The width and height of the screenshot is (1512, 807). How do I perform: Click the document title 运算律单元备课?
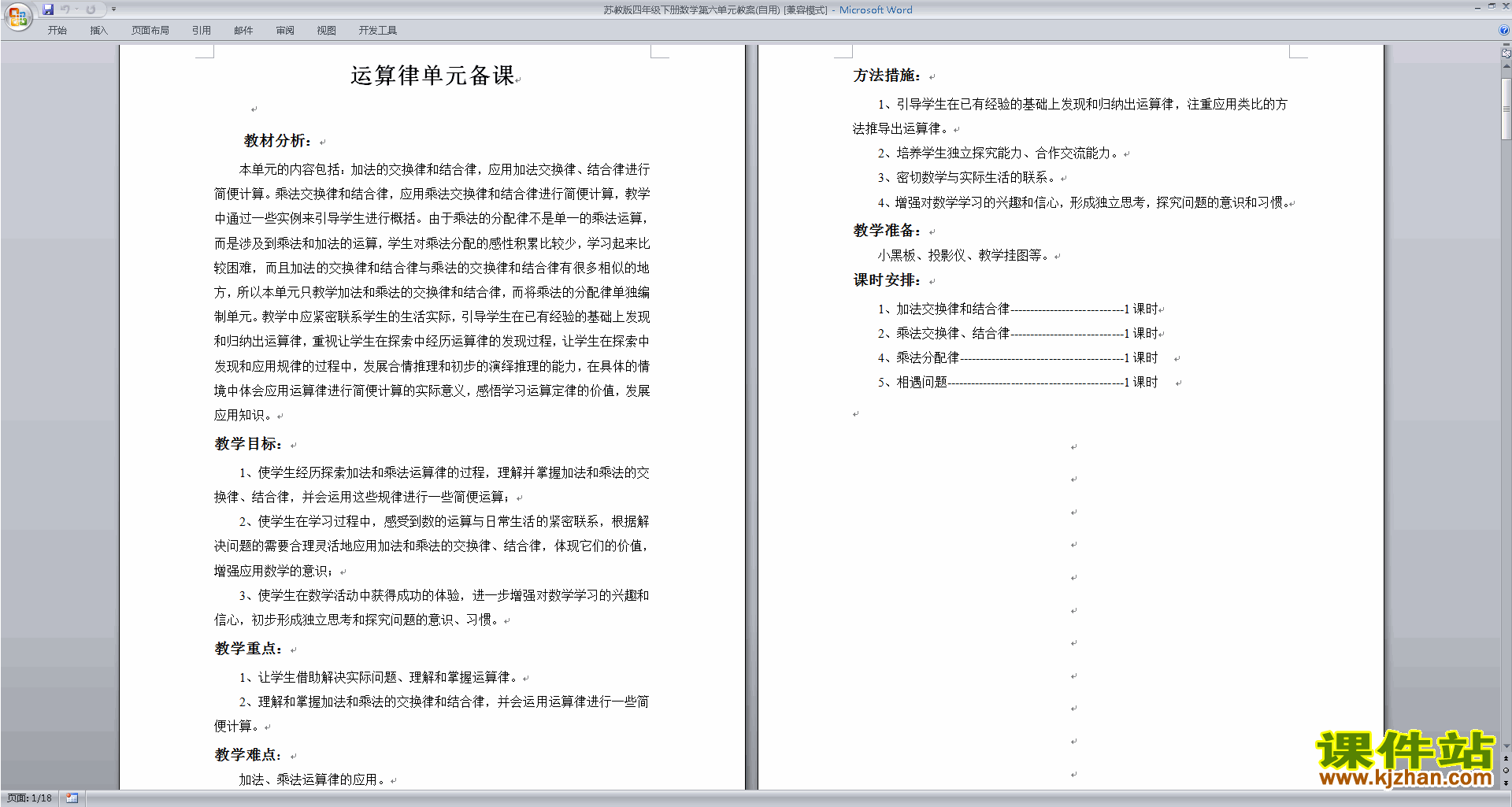[432, 76]
